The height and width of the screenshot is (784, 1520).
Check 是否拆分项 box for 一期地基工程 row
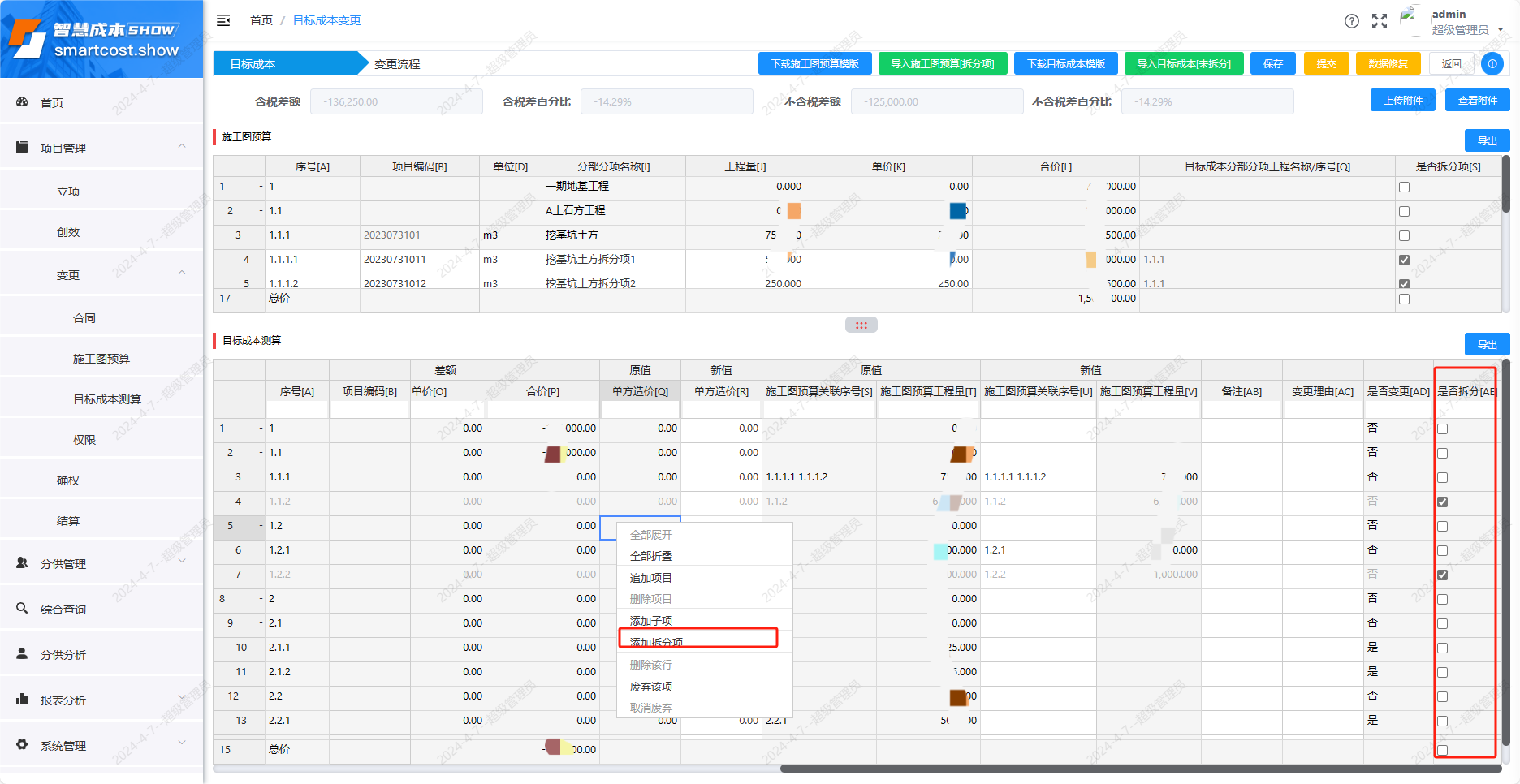[1404, 187]
